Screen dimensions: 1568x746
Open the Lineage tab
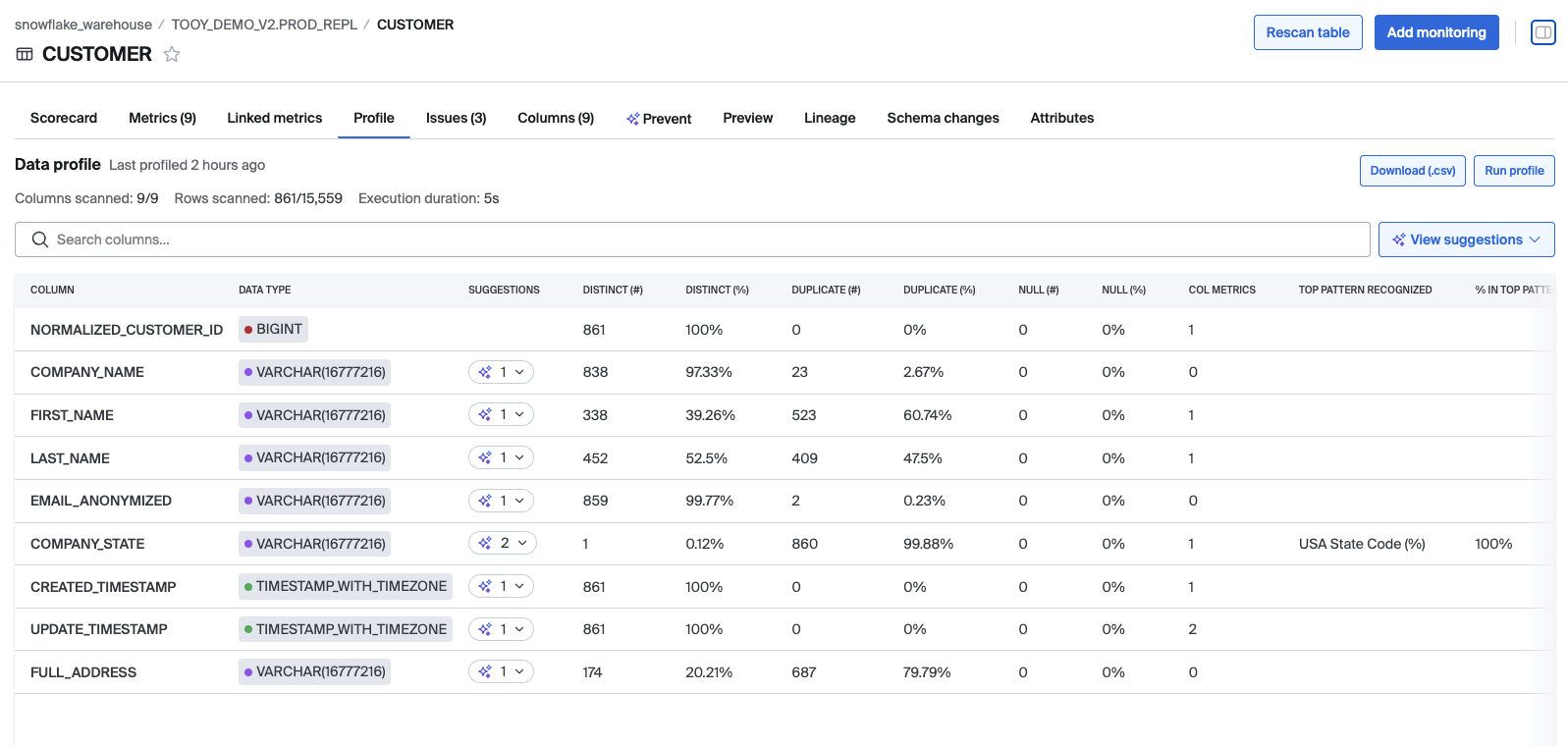(830, 118)
